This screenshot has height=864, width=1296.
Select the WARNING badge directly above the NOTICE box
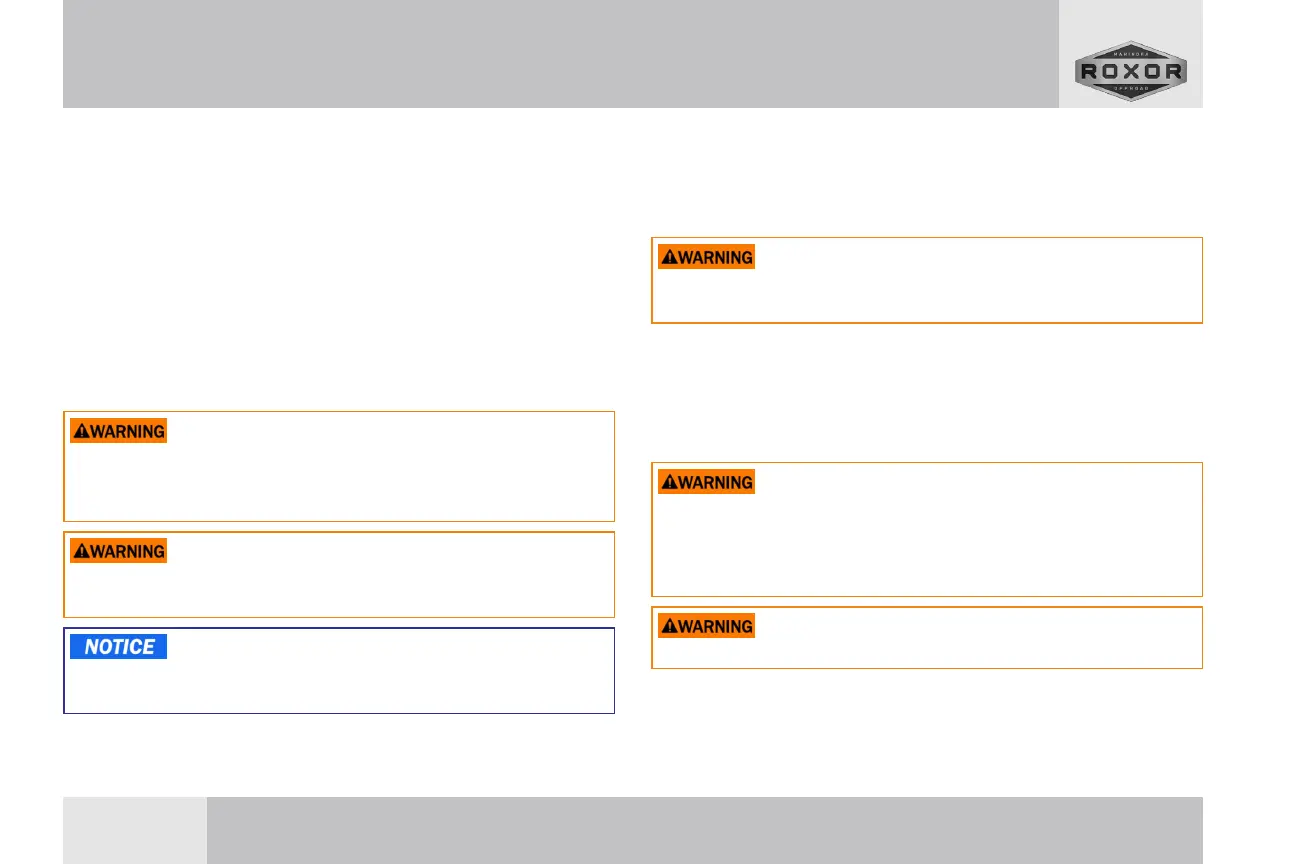coord(118,551)
